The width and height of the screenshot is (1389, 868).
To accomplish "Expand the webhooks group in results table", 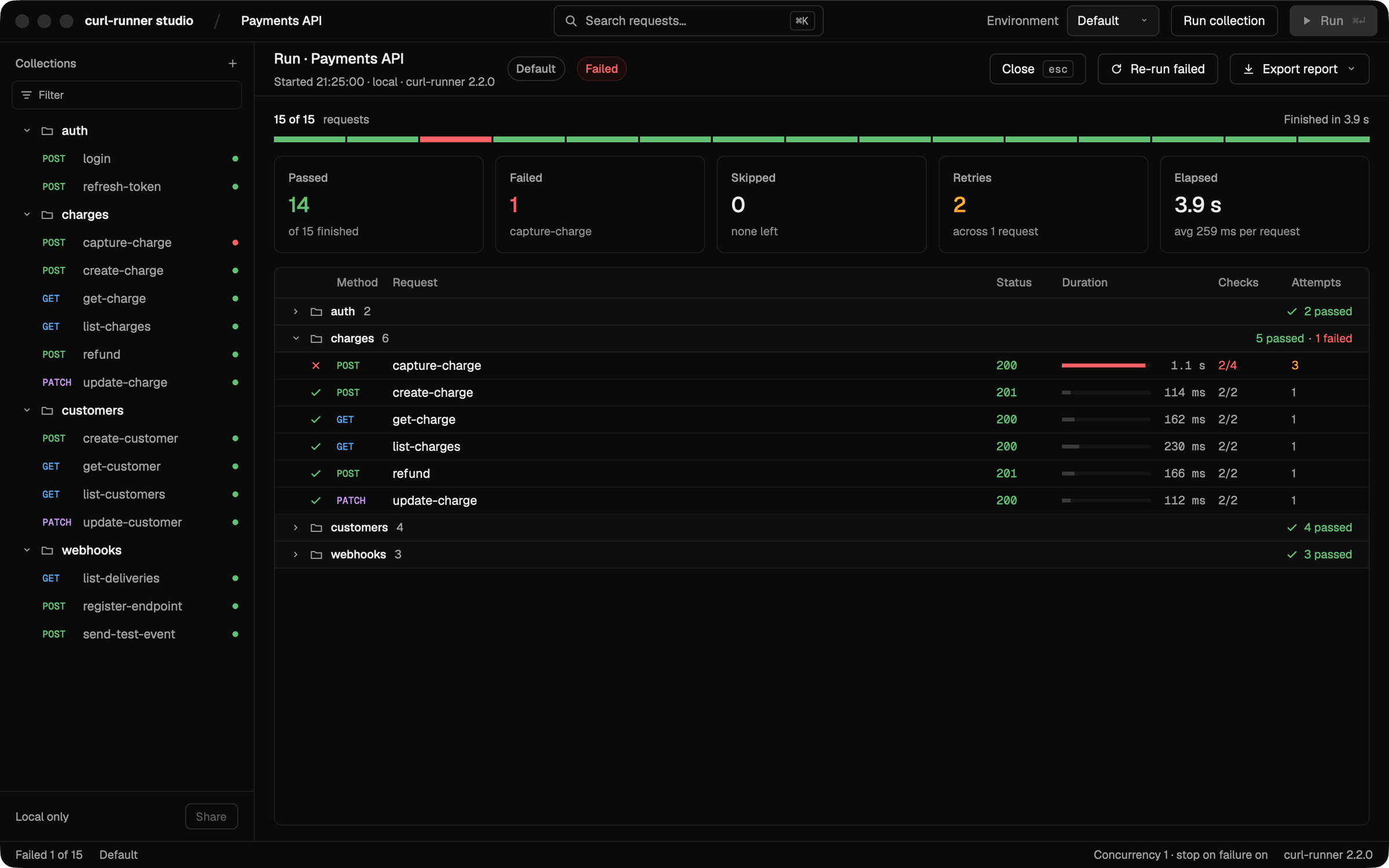I will tap(296, 555).
